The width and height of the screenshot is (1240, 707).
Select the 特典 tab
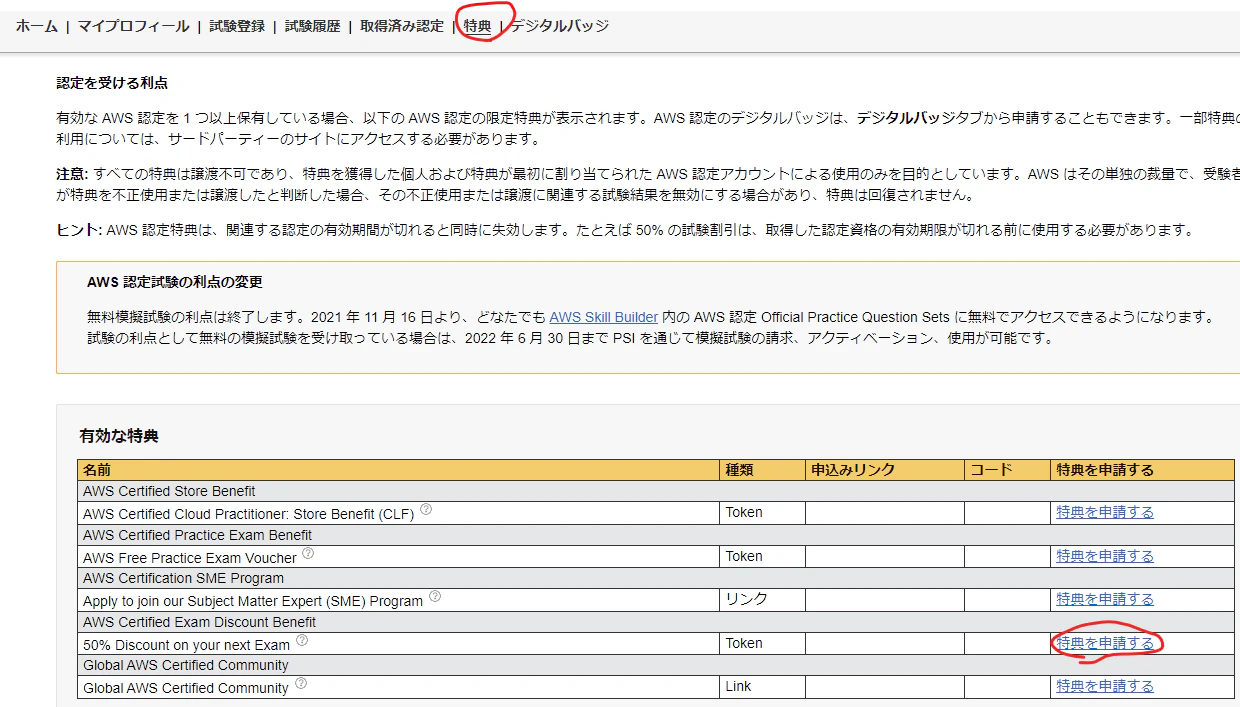[x=478, y=26]
